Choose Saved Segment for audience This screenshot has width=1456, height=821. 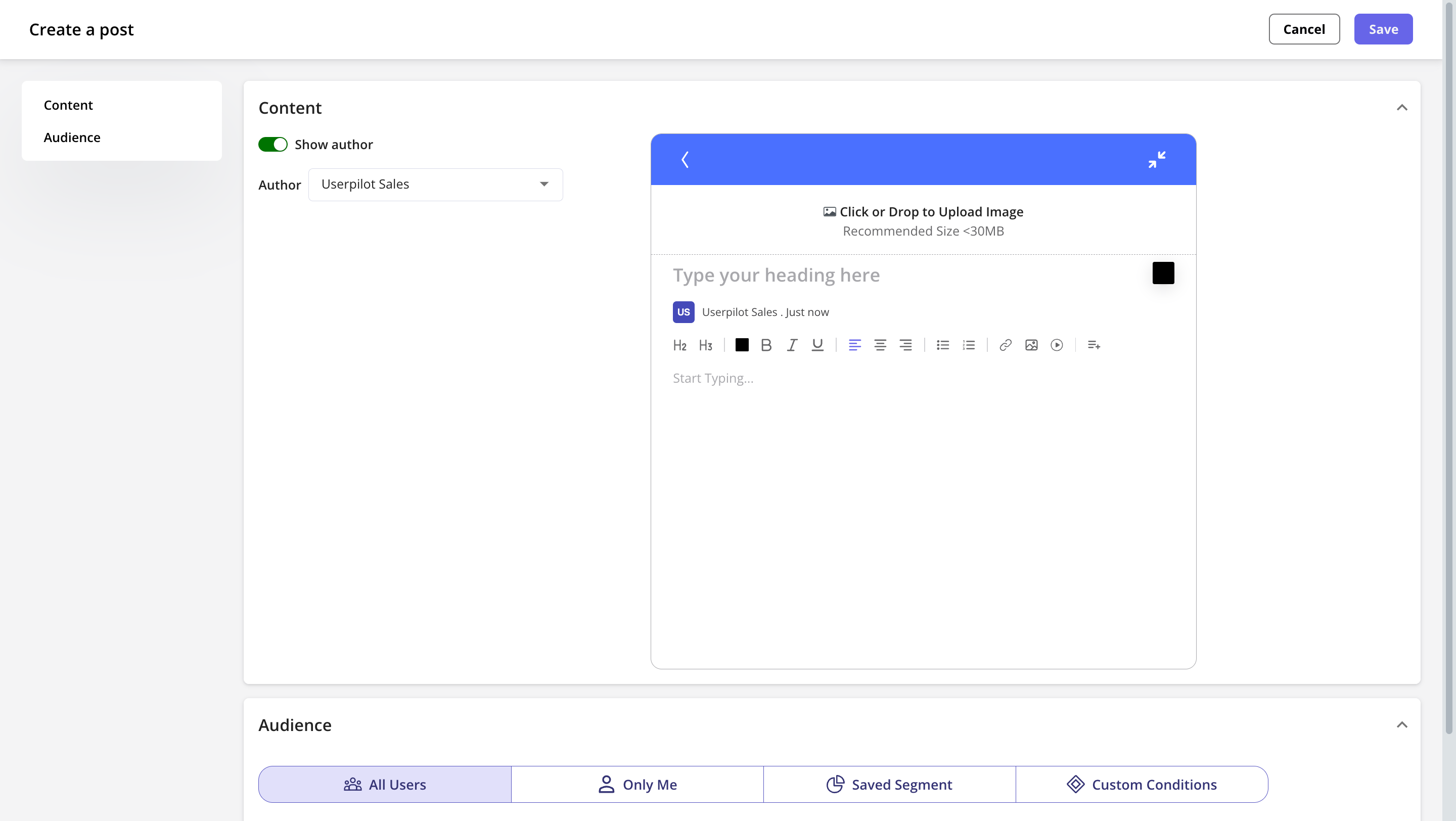pos(889,784)
